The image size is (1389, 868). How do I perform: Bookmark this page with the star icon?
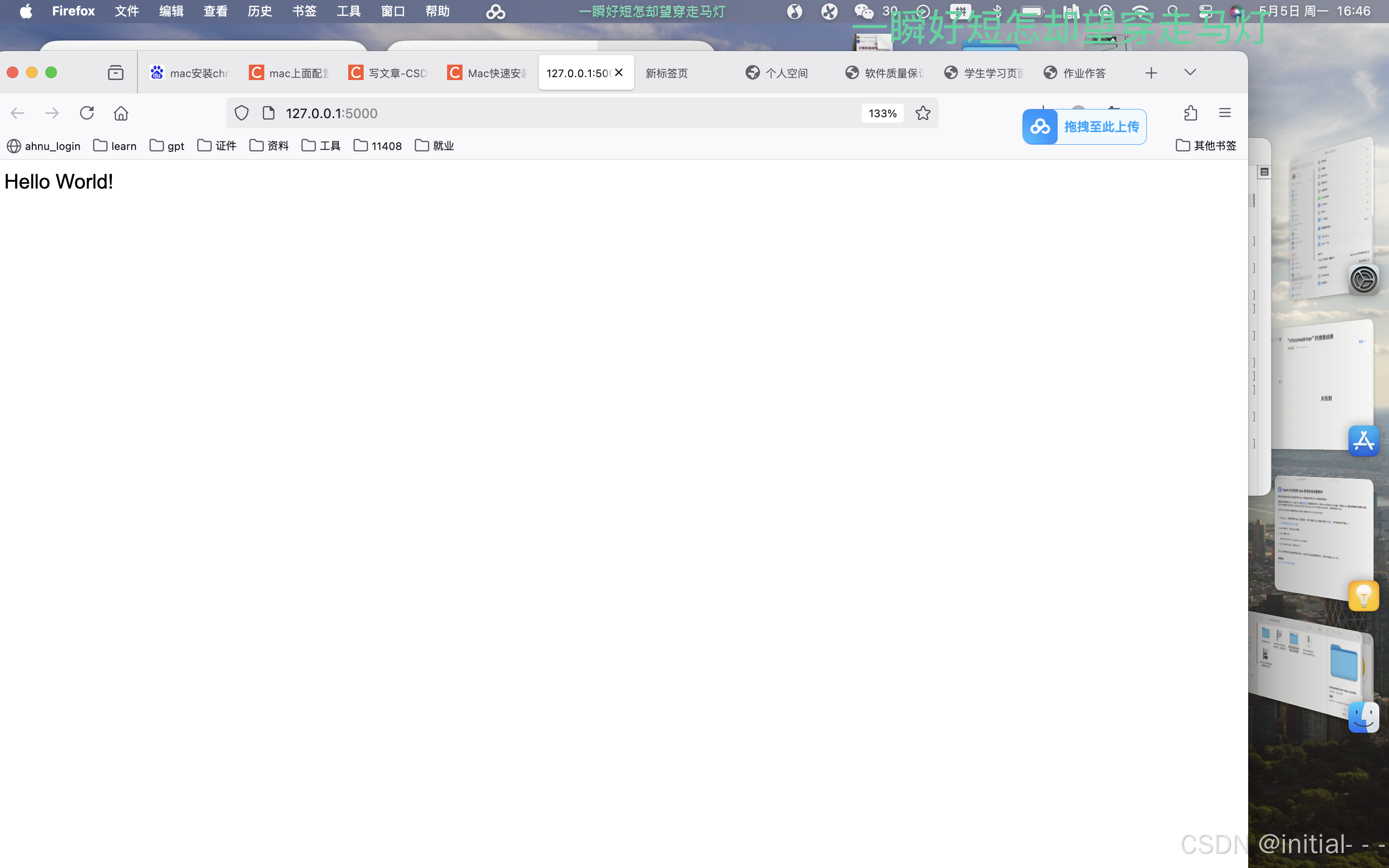(x=922, y=113)
